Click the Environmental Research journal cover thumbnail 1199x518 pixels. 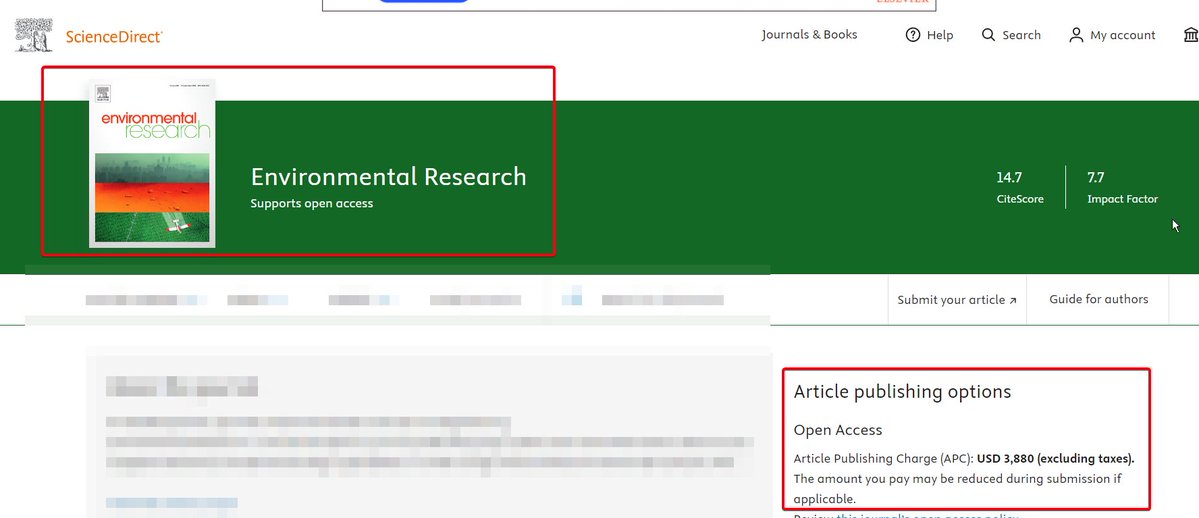[152, 163]
